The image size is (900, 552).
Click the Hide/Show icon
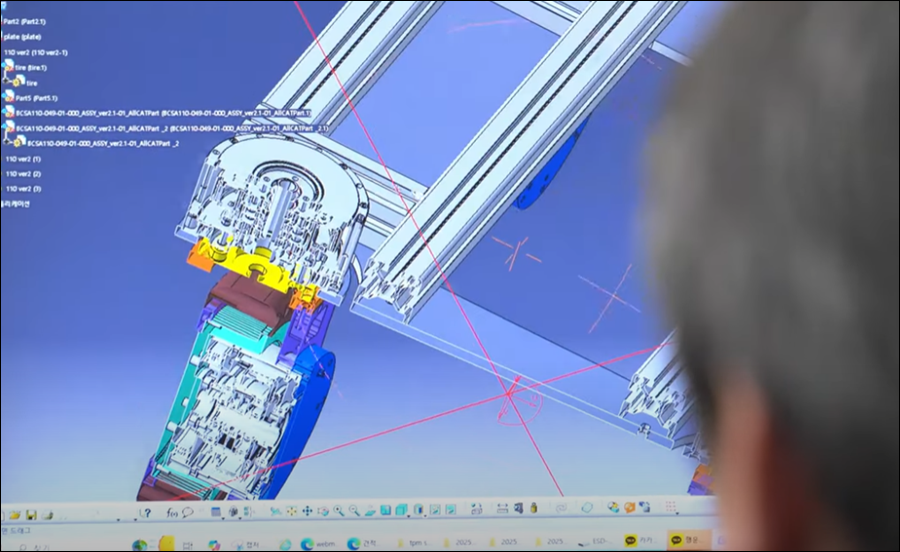(435, 510)
